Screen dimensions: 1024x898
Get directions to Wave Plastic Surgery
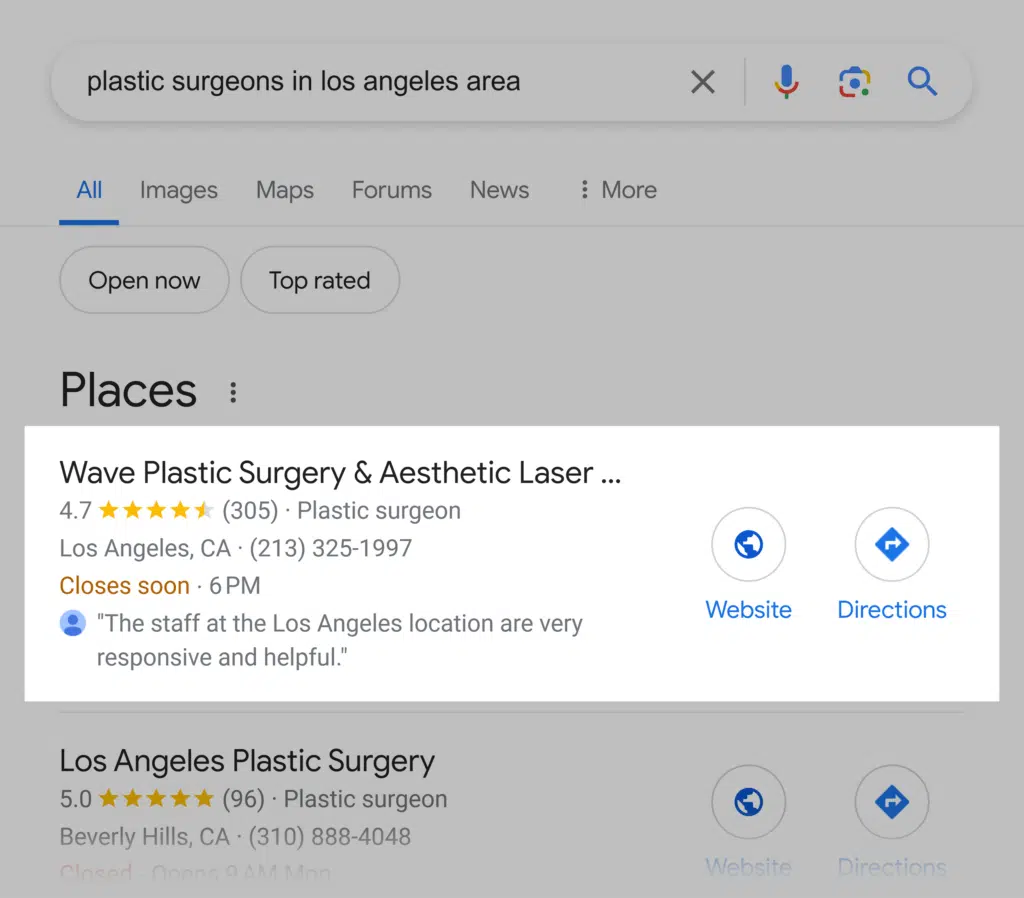pyautogui.click(x=892, y=545)
